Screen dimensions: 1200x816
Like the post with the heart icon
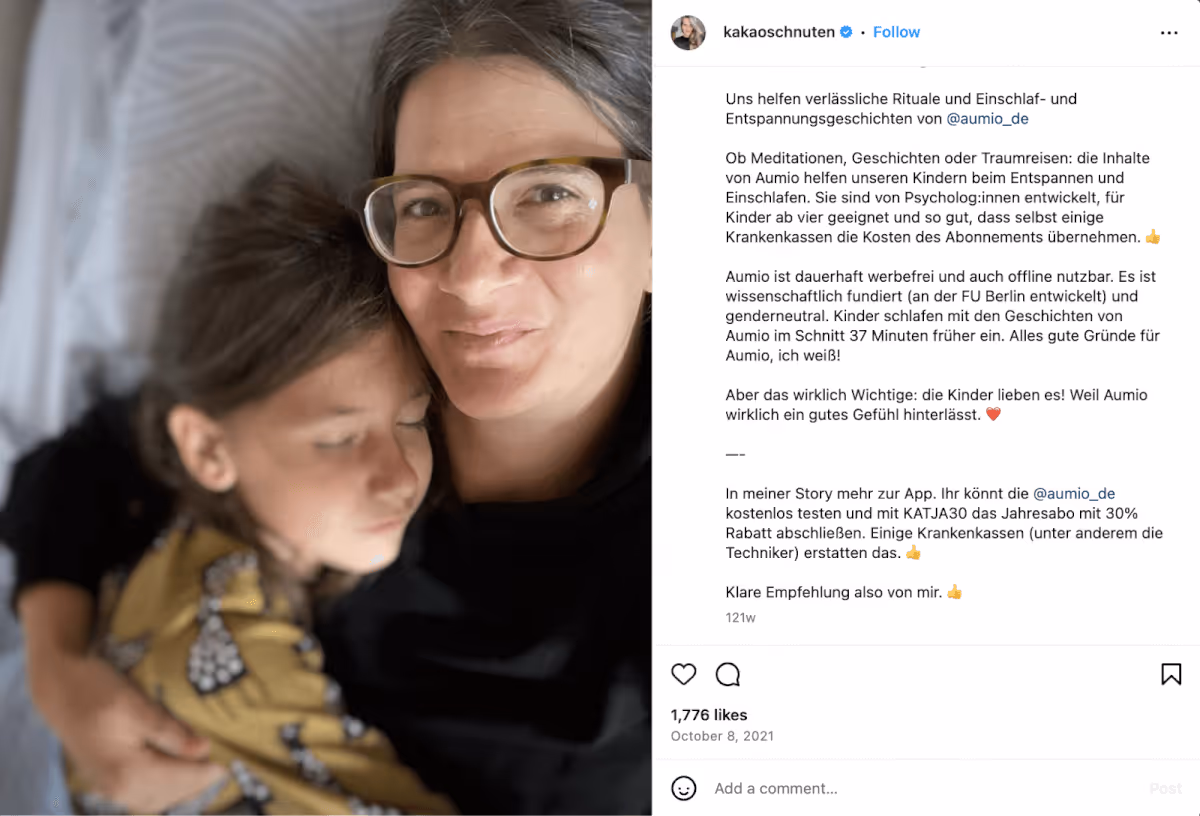(x=684, y=674)
